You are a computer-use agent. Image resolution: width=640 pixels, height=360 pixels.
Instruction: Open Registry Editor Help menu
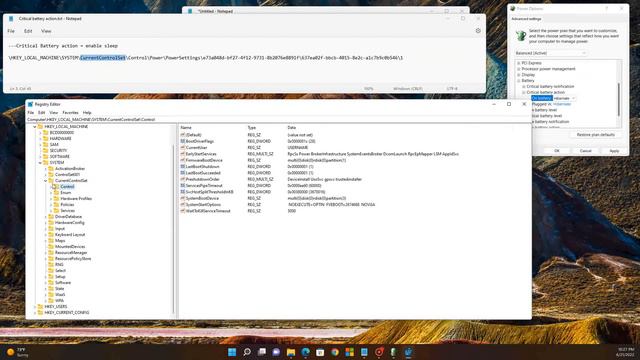(x=87, y=113)
